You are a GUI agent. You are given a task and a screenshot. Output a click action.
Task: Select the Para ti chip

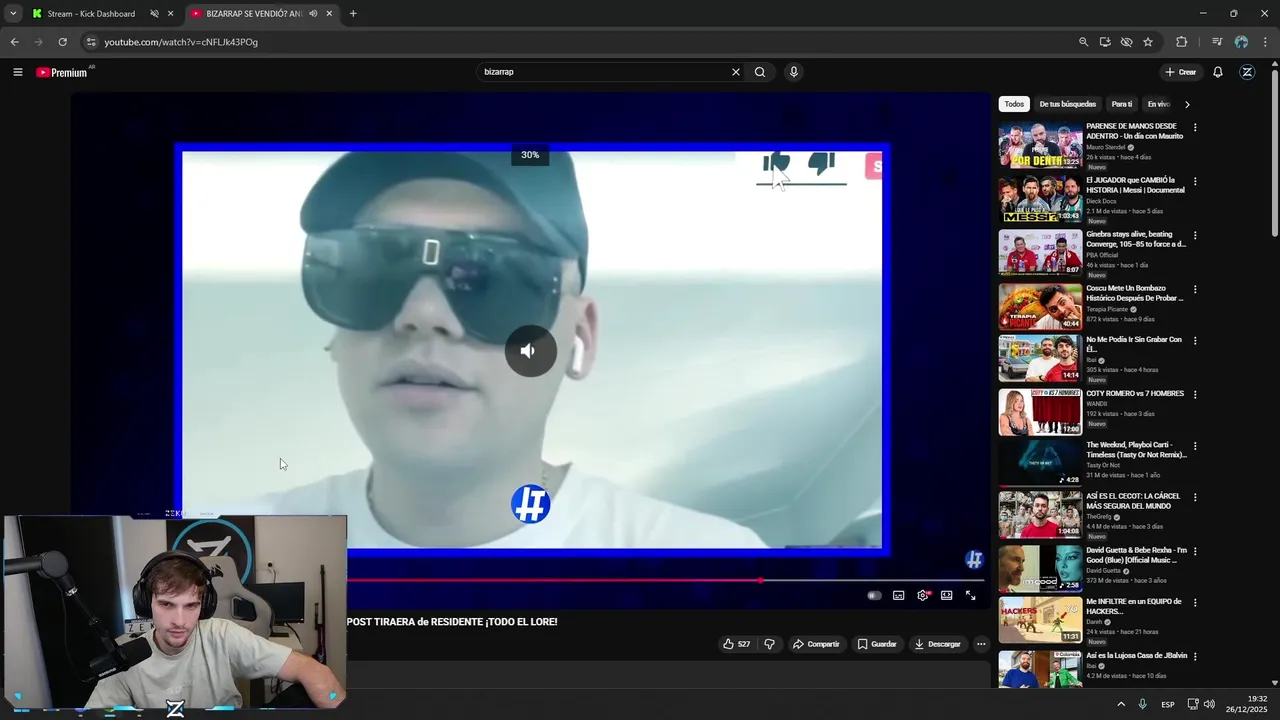click(1122, 104)
